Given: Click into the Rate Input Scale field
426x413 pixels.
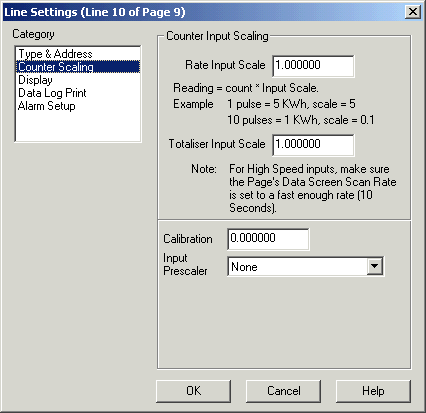Looking at the screenshot, I should (x=313, y=66).
